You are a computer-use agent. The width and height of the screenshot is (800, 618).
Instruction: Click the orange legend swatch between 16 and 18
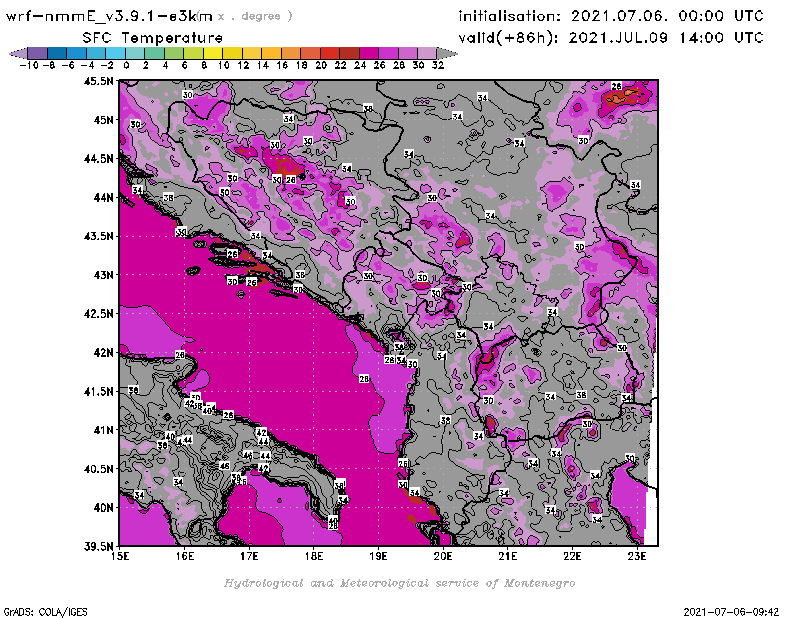[x=291, y=53]
